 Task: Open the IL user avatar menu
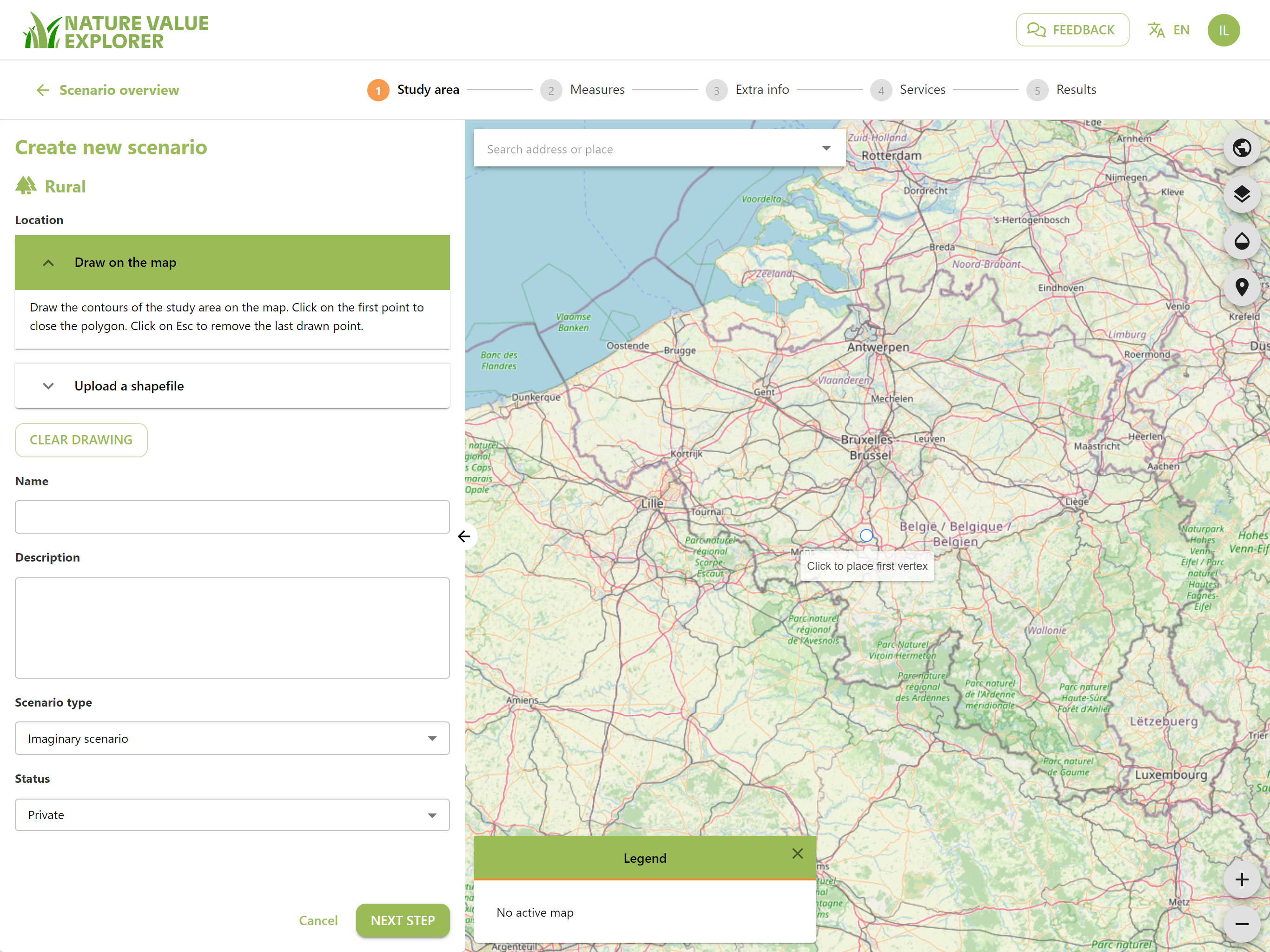1224,30
